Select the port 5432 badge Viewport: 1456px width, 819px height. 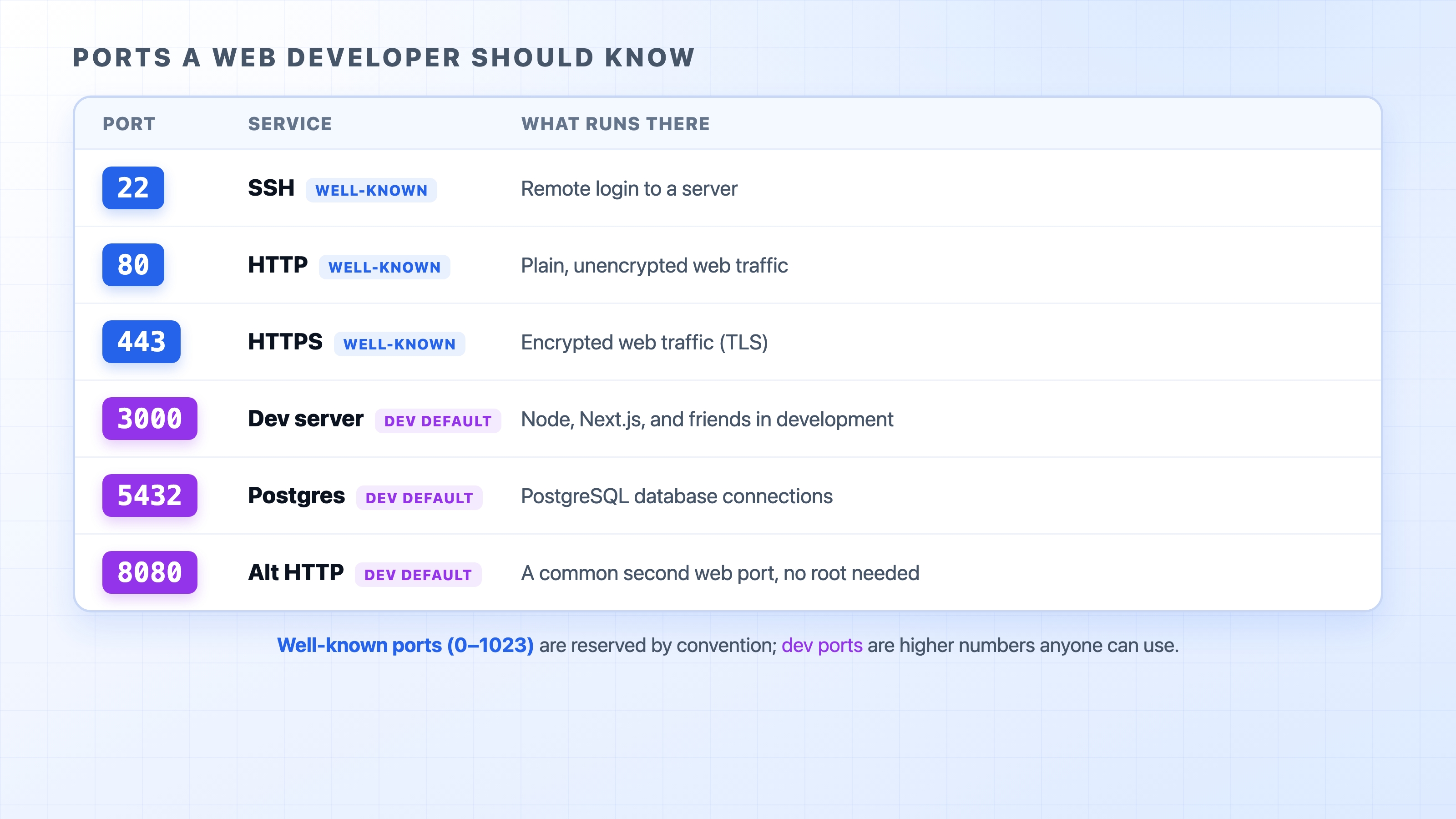pos(150,495)
